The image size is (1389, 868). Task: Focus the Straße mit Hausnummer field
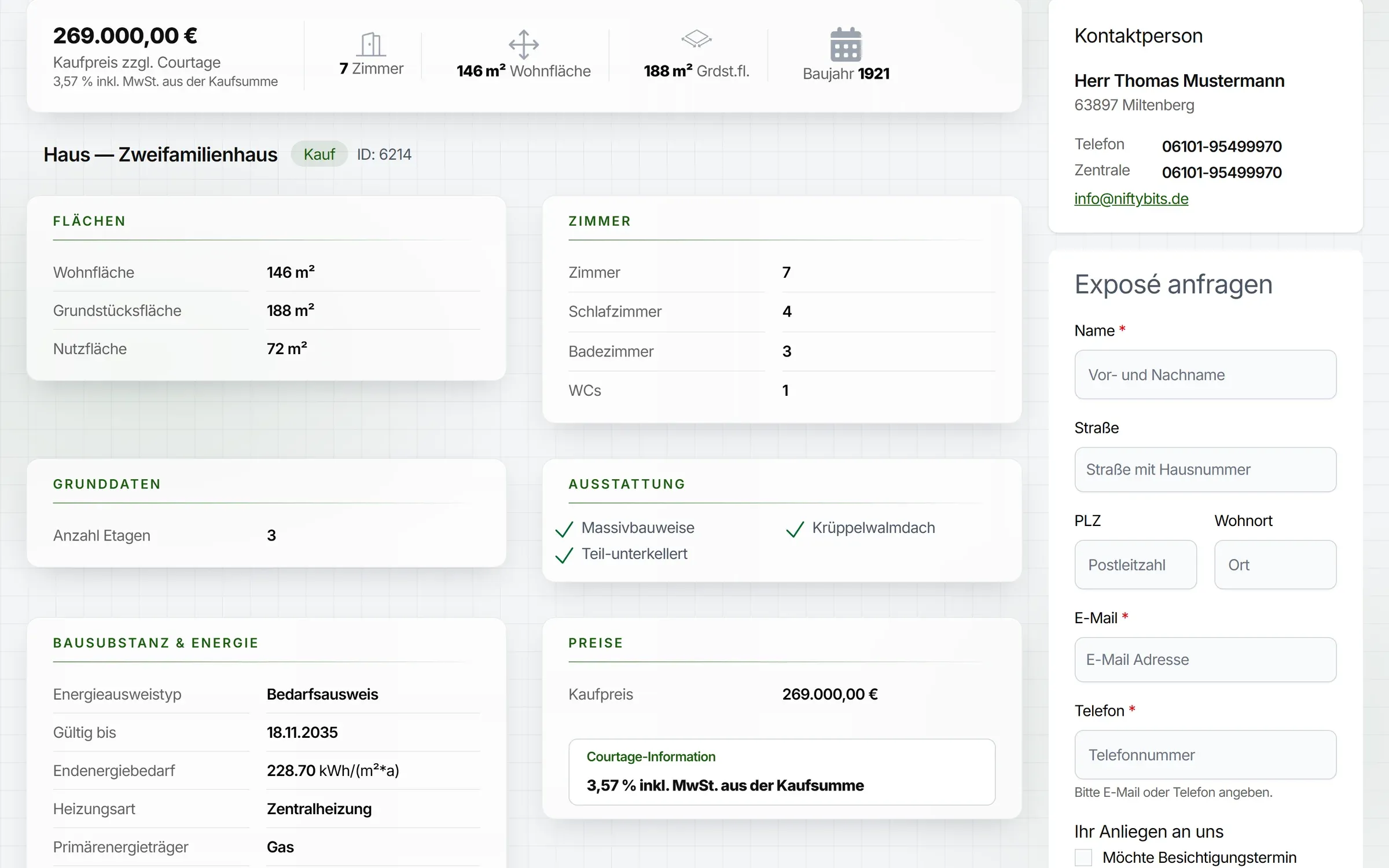pyautogui.click(x=1206, y=469)
